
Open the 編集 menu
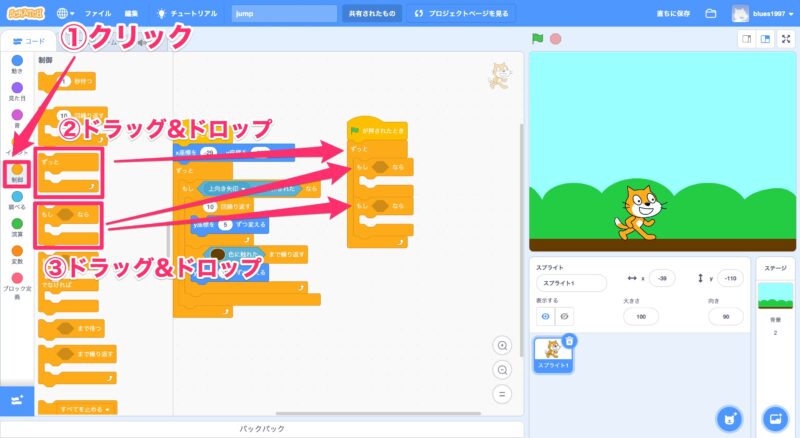[x=131, y=14]
